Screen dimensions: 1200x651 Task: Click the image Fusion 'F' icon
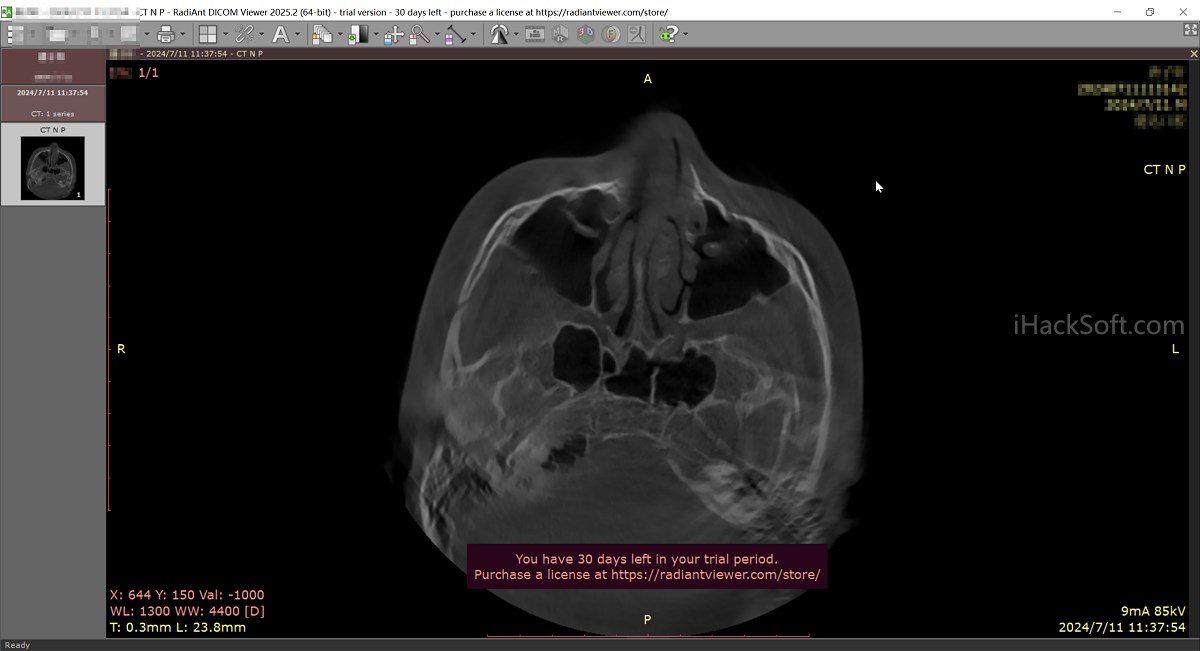pyautogui.click(x=610, y=34)
